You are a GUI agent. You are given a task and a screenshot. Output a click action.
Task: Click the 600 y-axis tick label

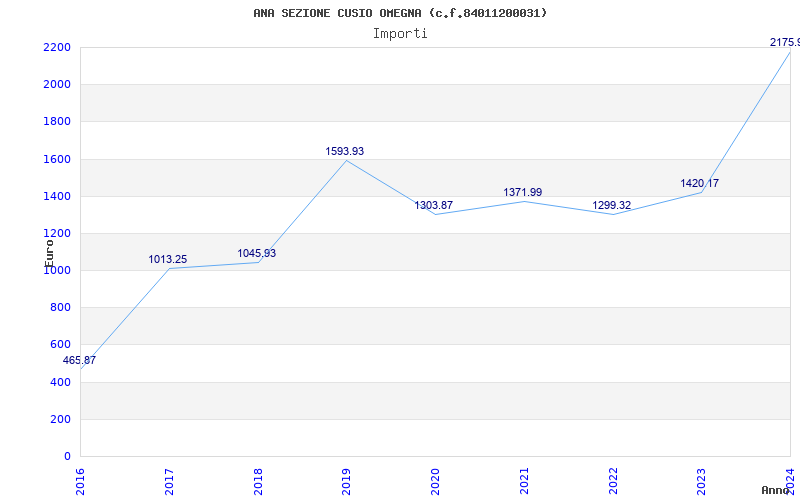(x=60, y=345)
